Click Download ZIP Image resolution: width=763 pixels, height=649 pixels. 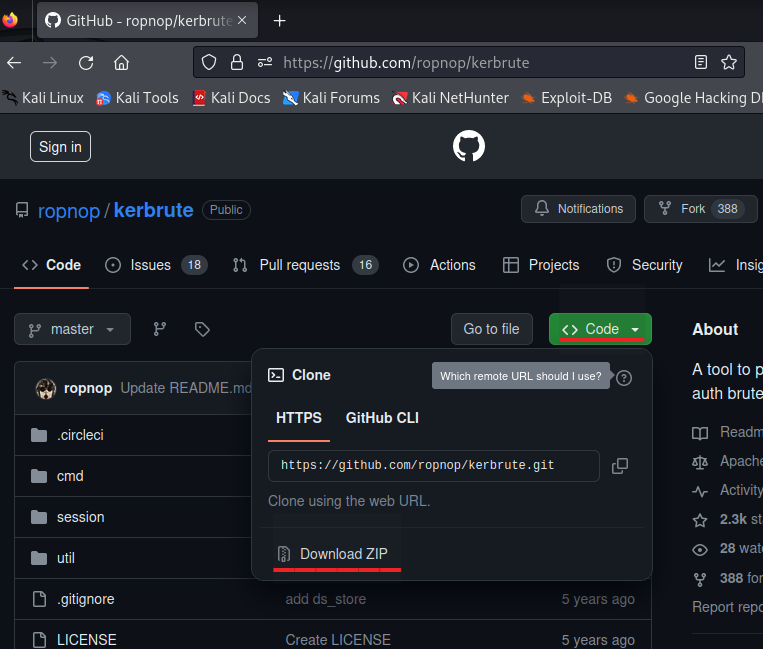333,554
